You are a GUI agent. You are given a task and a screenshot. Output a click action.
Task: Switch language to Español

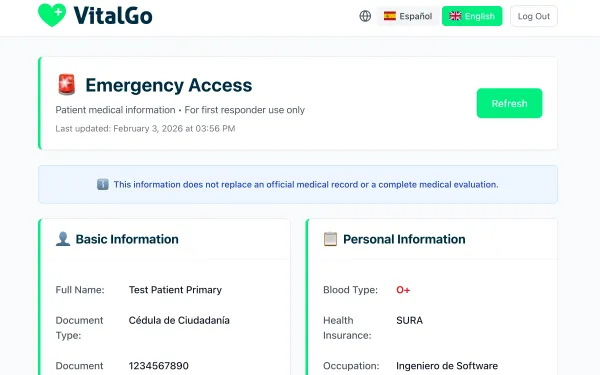coord(408,16)
